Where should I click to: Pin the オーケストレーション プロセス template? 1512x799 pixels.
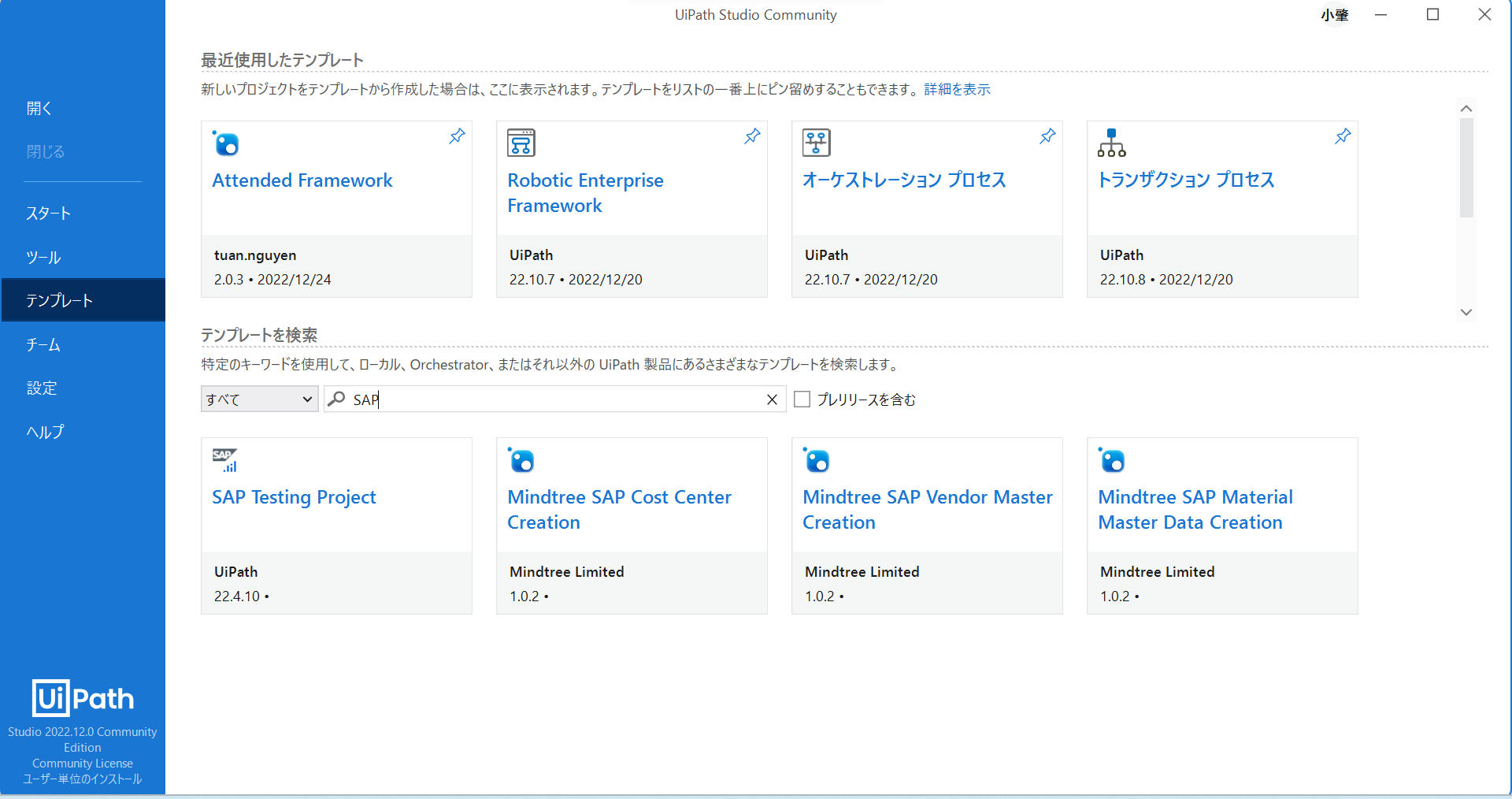[1047, 136]
